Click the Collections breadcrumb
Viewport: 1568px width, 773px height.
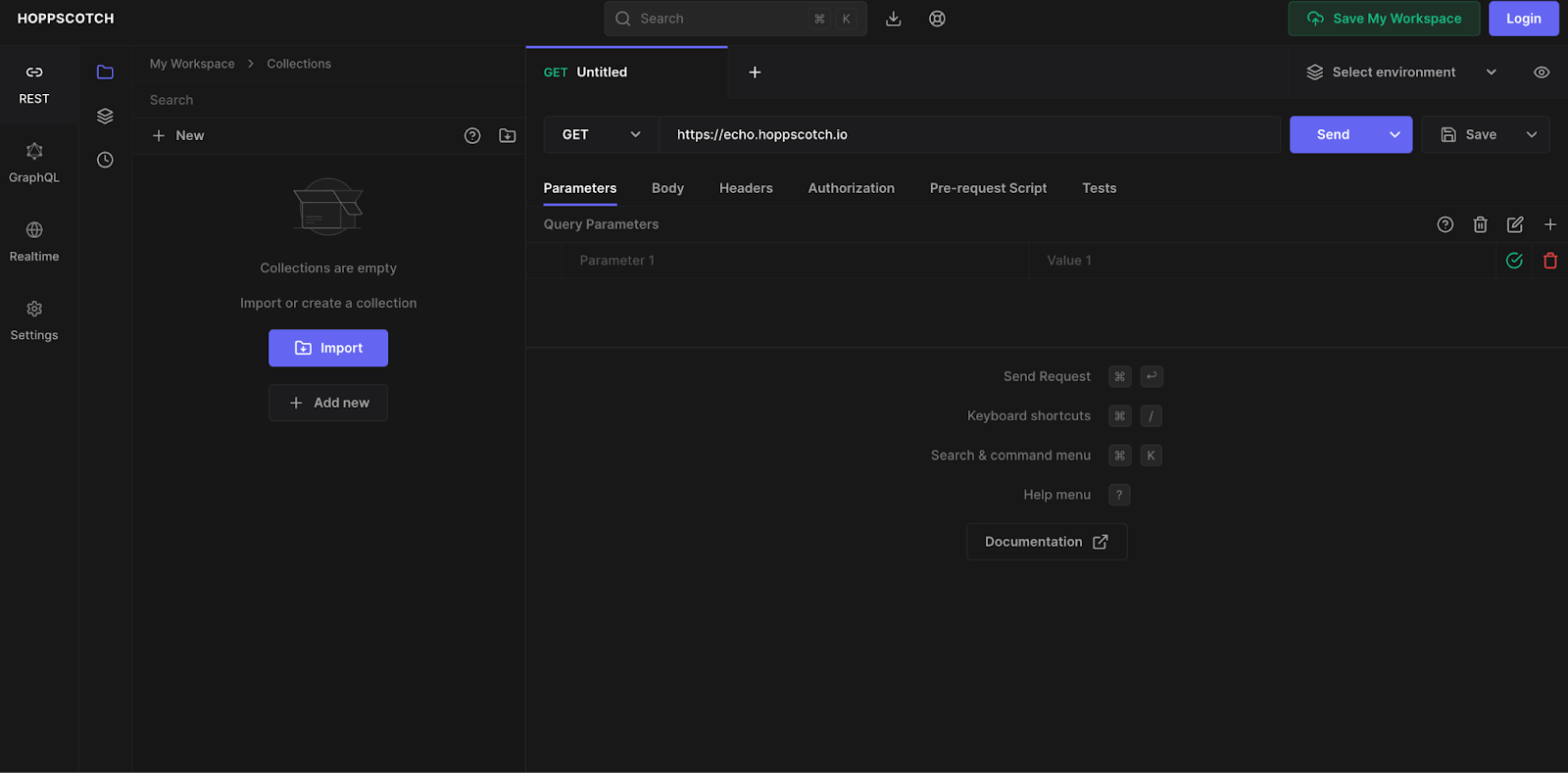click(299, 64)
